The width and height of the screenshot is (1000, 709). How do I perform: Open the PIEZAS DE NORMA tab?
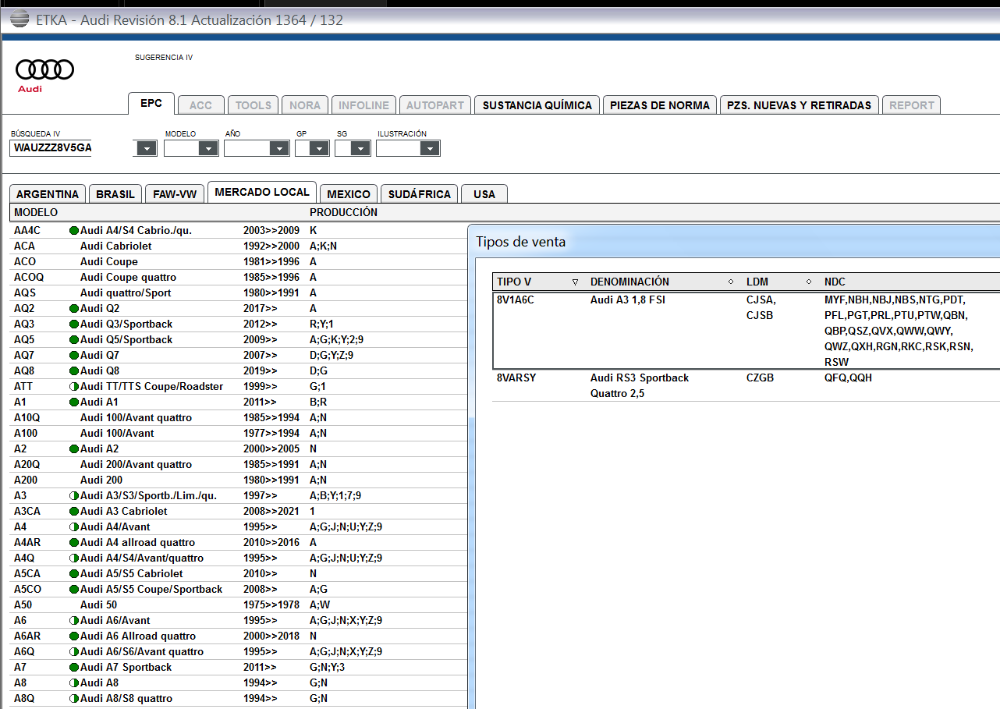(659, 105)
